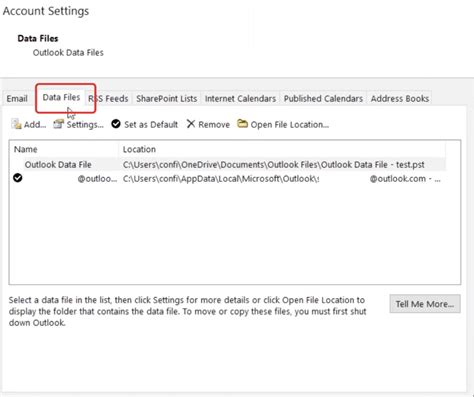The image size is (474, 397).
Task: Click the Remove X icon
Action: tap(191, 124)
